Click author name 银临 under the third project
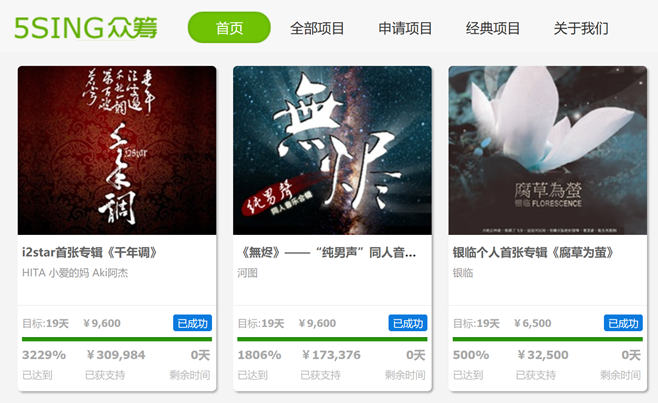The width and height of the screenshot is (658, 403). coord(463,273)
